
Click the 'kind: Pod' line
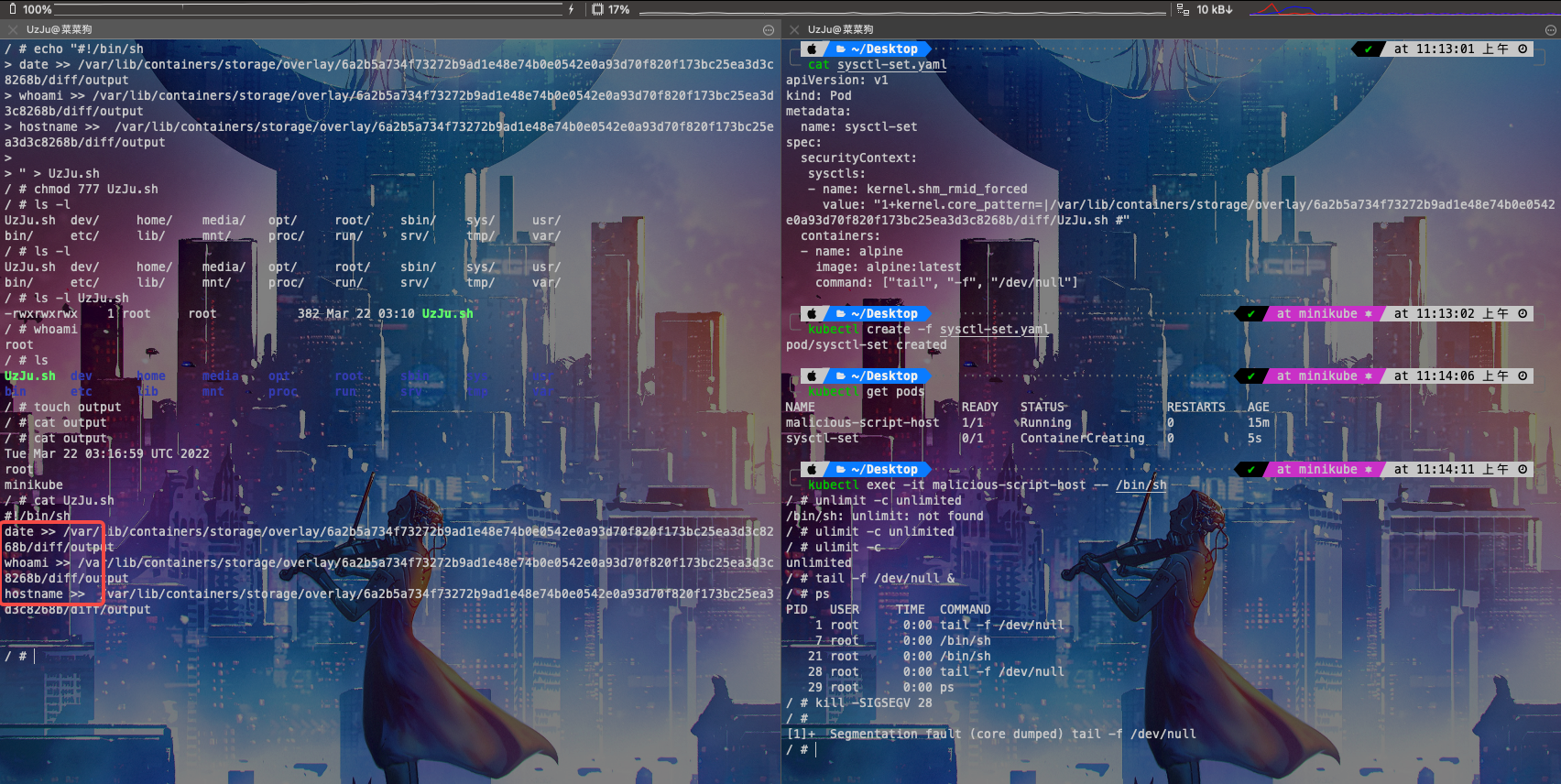point(818,95)
